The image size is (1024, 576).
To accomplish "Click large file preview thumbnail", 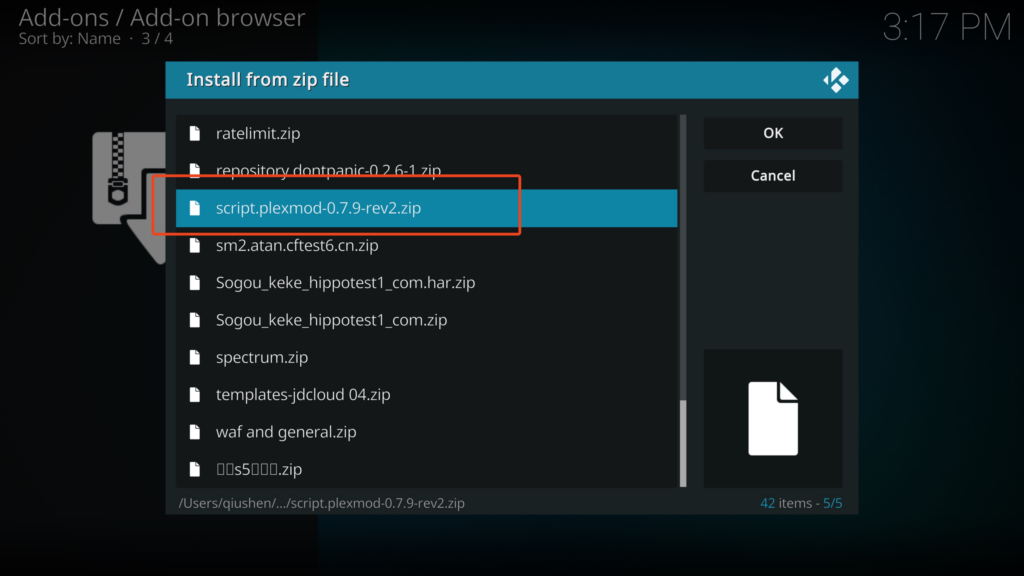I will point(773,418).
